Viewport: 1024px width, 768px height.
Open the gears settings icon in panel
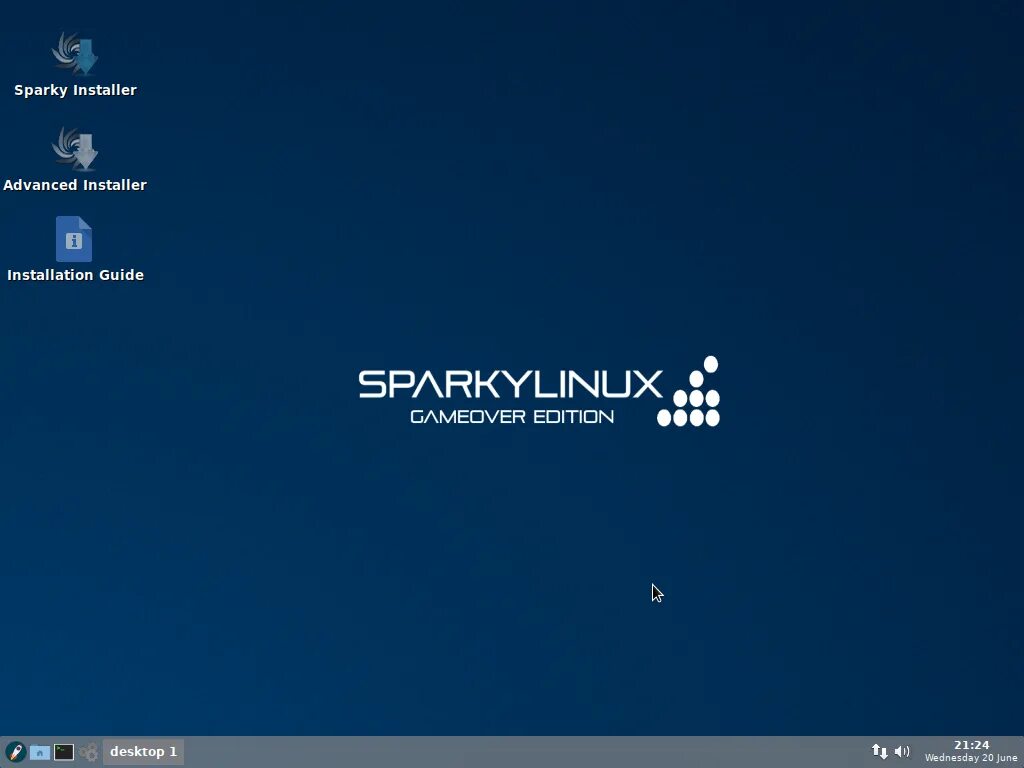pos(88,752)
